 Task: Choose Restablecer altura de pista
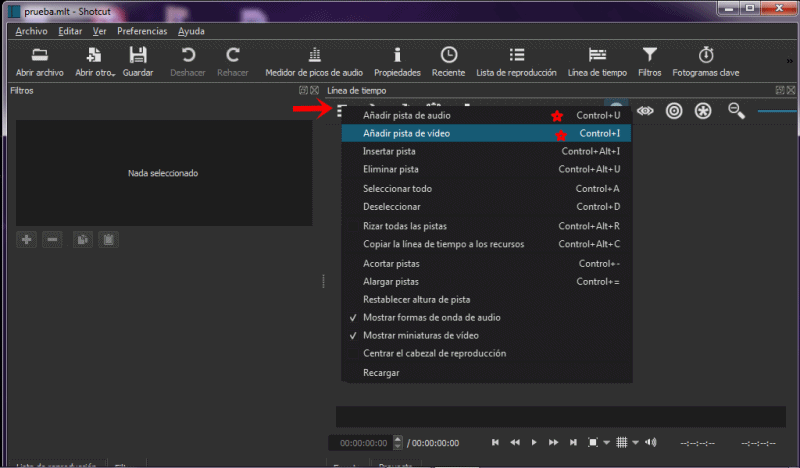click(x=487, y=300)
